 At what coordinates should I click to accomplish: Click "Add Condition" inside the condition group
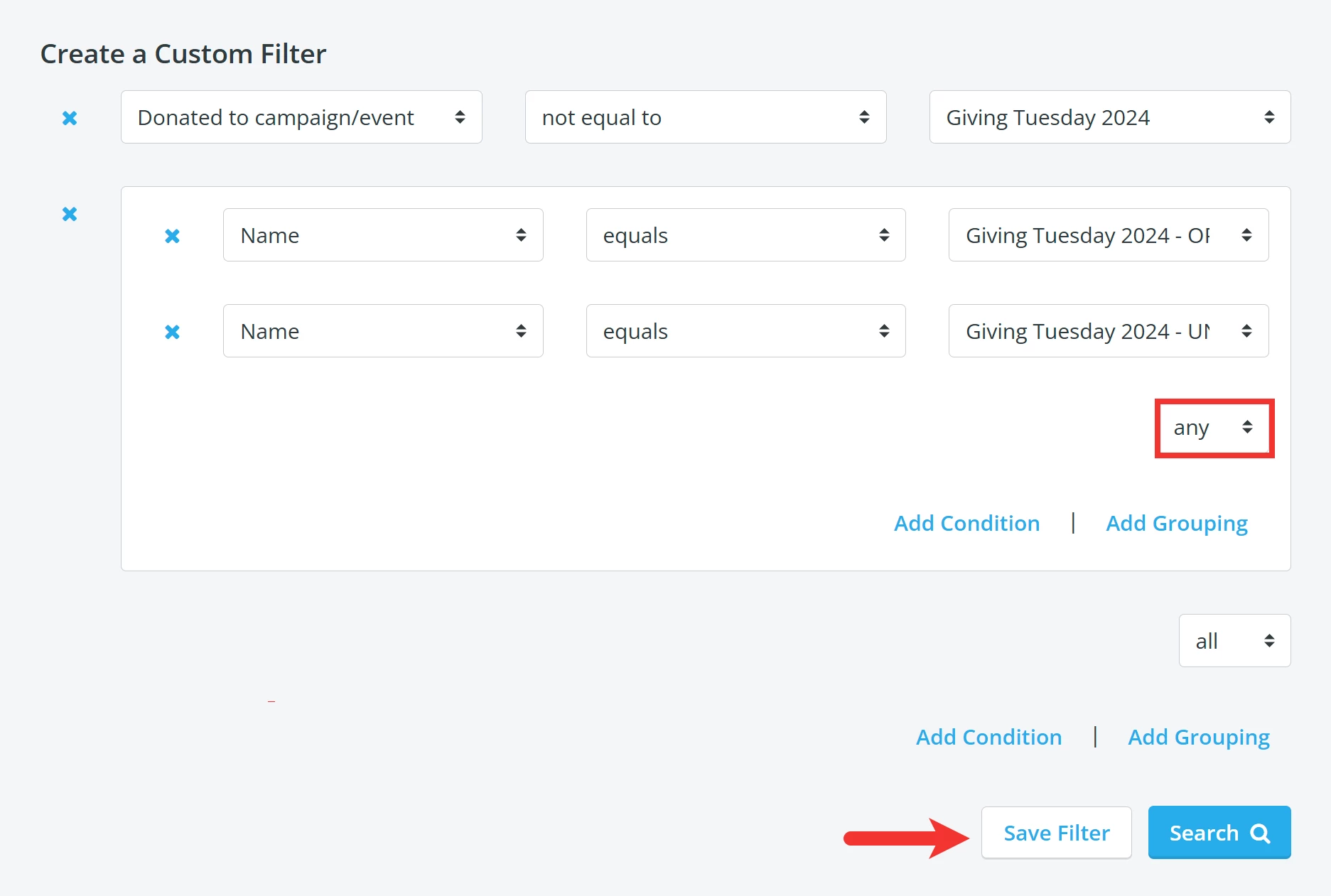966,523
